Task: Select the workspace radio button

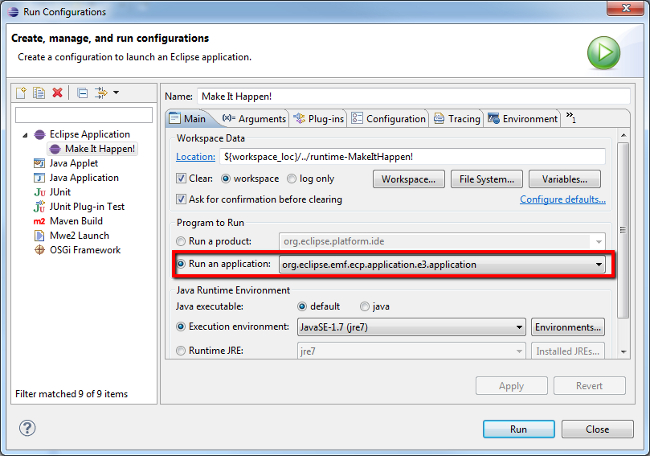Action: (226, 179)
